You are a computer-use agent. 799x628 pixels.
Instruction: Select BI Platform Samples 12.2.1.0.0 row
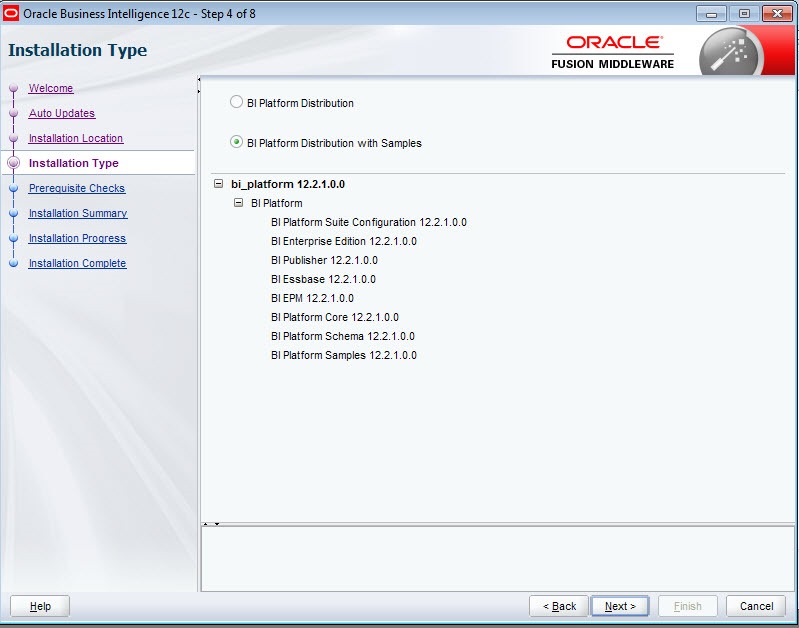(344, 355)
